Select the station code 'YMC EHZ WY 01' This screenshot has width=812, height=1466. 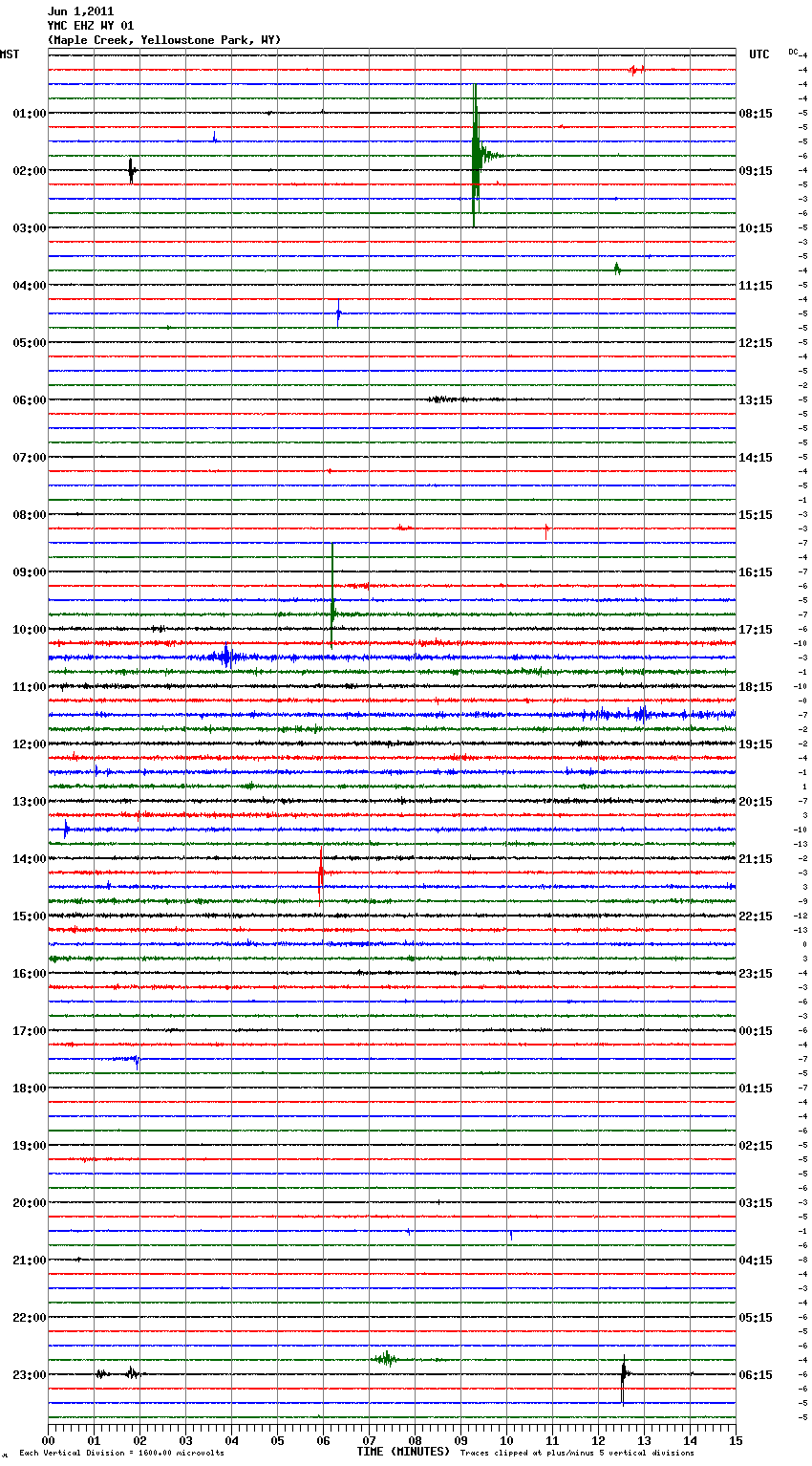pos(91,26)
